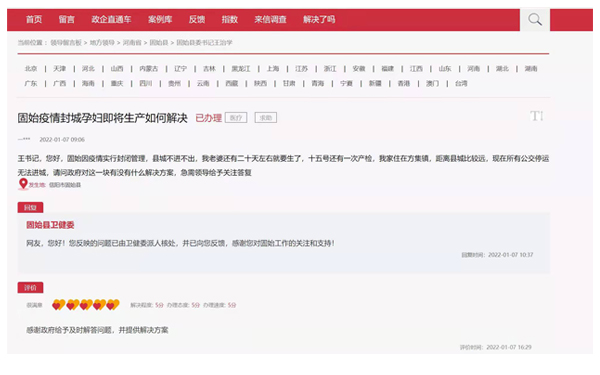Viewport: 600px width, 375px height.
Task: Click 湖北 in the province row
Action: coord(502,68)
